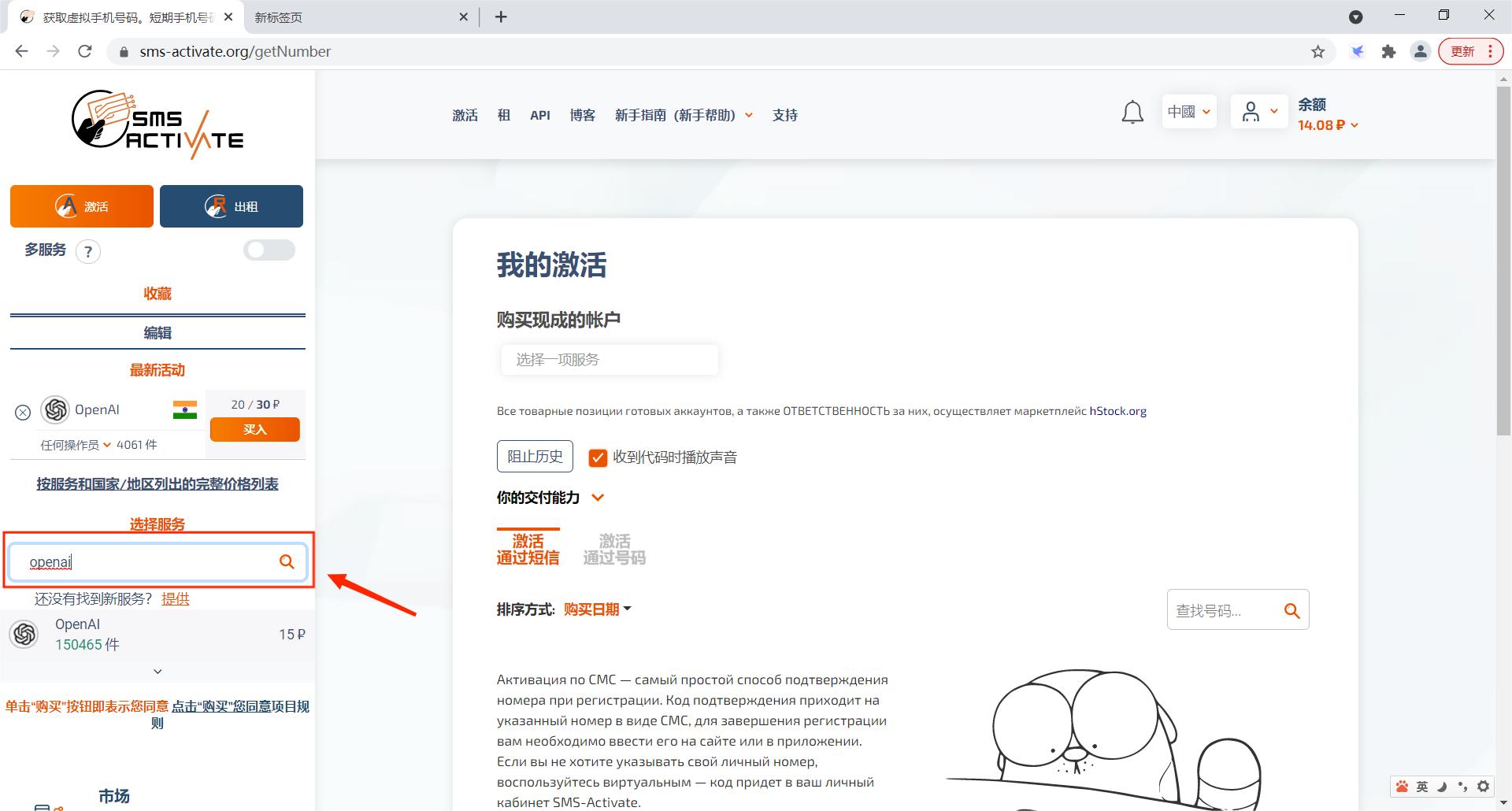Click the page vertical scrollbar

pyautogui.click(x=1503, y=260)
